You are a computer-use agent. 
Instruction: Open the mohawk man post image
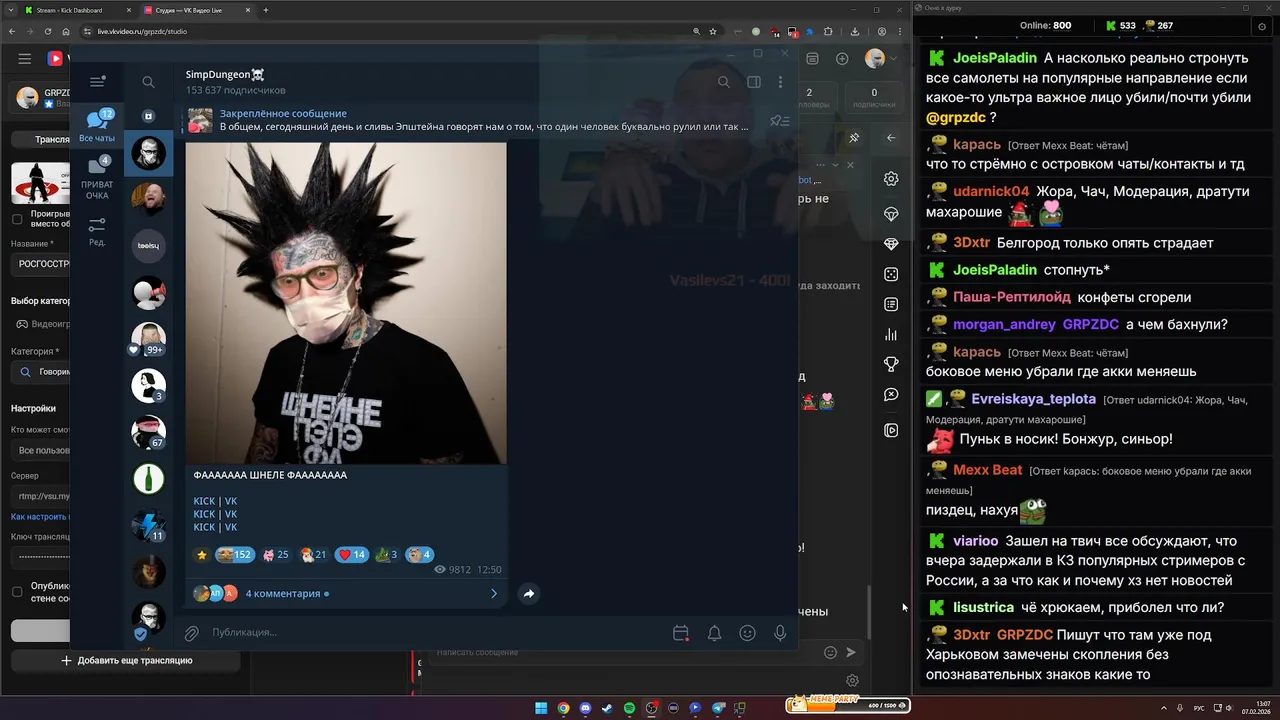pyautogui.click(x=346, y=303)
